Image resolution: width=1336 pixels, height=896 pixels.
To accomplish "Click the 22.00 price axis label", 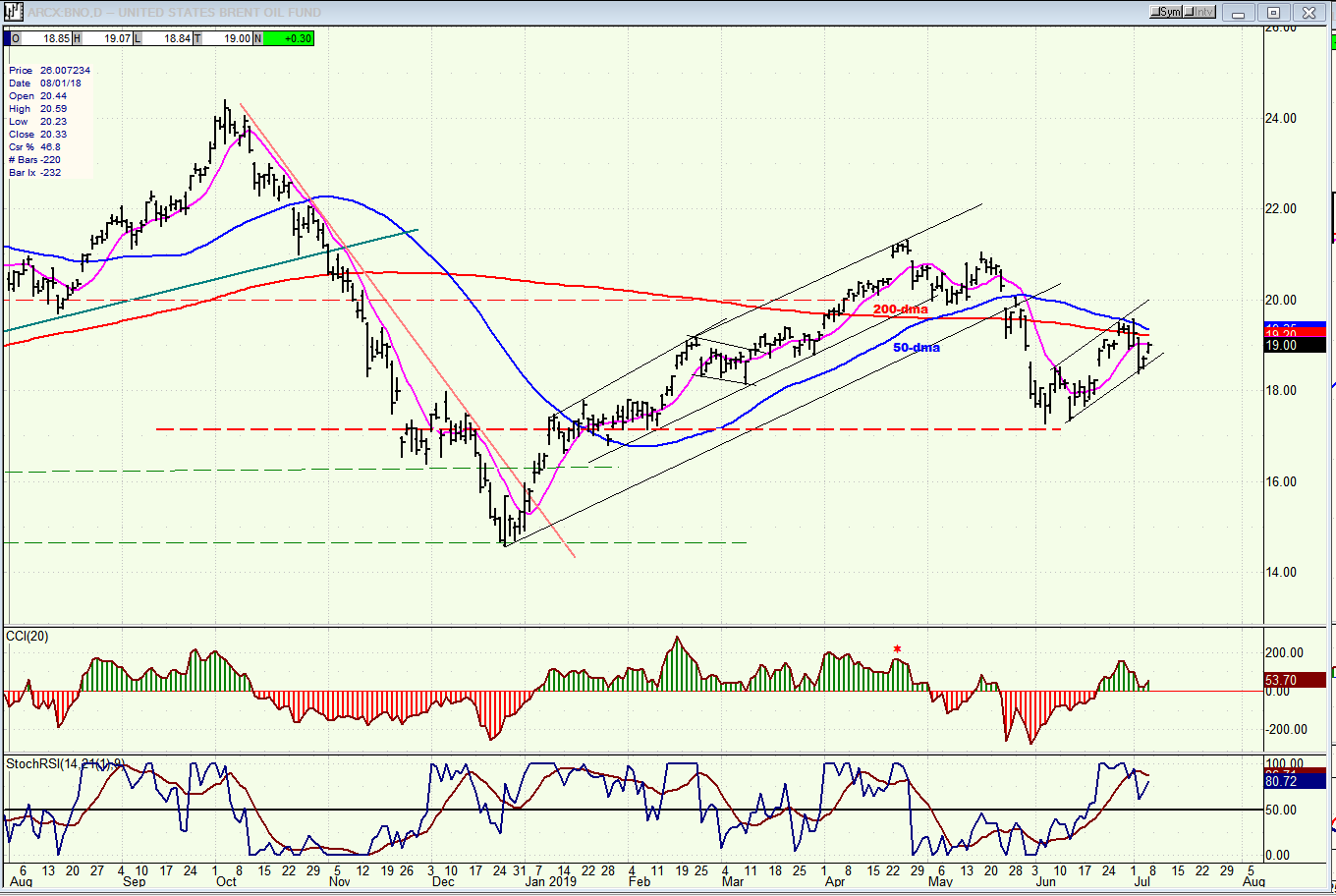I will (x=1281, y=209).
